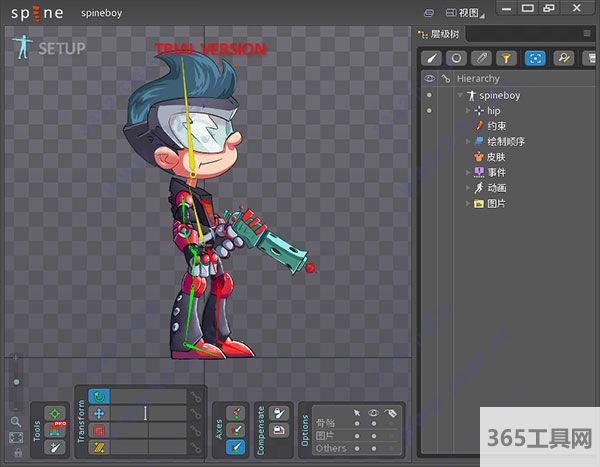Viewport: 600px width, 467px height.
Task: Select the Rotate transform tool
Action: click(x=99, y=397)
